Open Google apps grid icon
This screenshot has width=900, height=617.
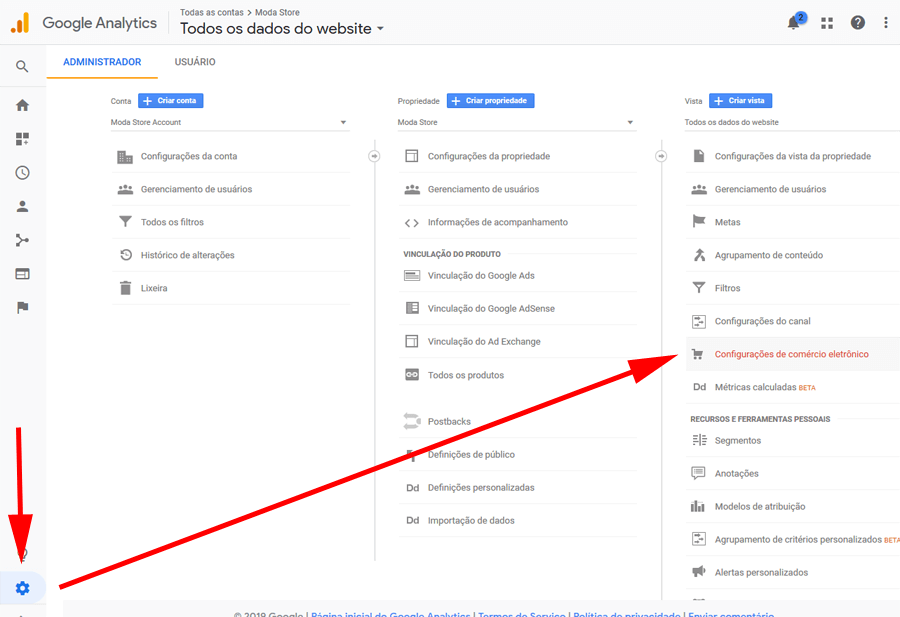coord(827,23)
